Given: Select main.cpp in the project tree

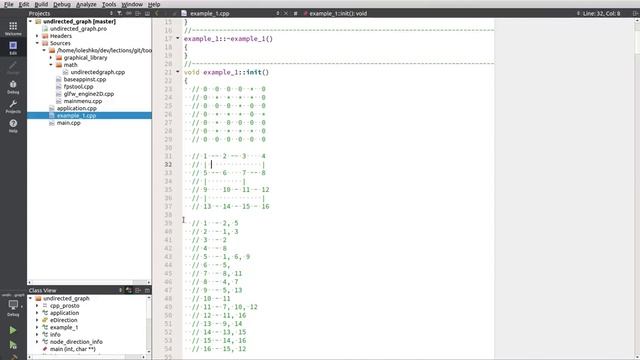Looking at the screenshot, I should [x=69, y=123].
